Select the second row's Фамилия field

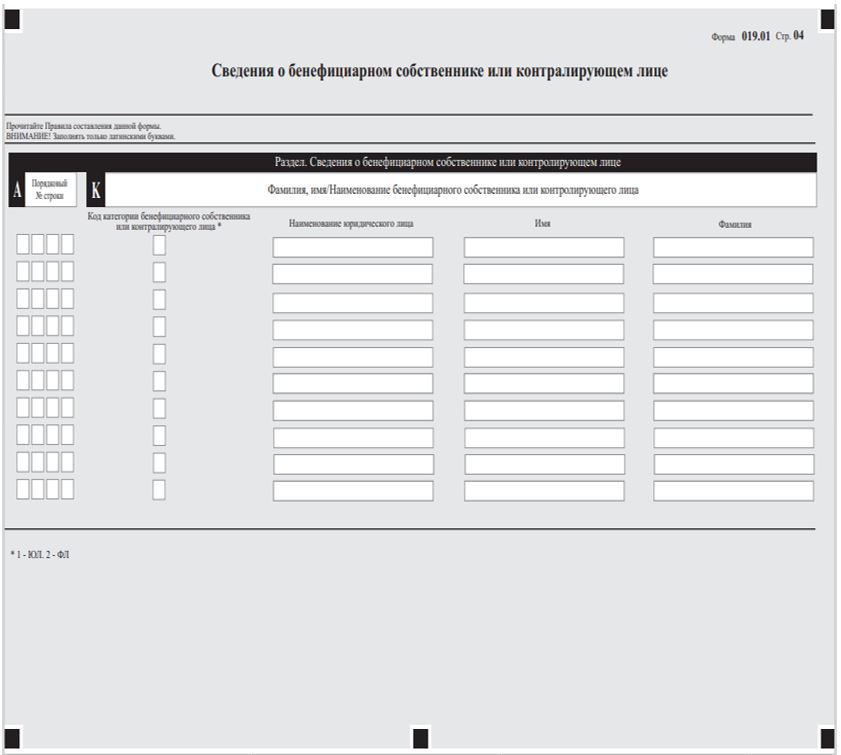[x=733, y=274]
